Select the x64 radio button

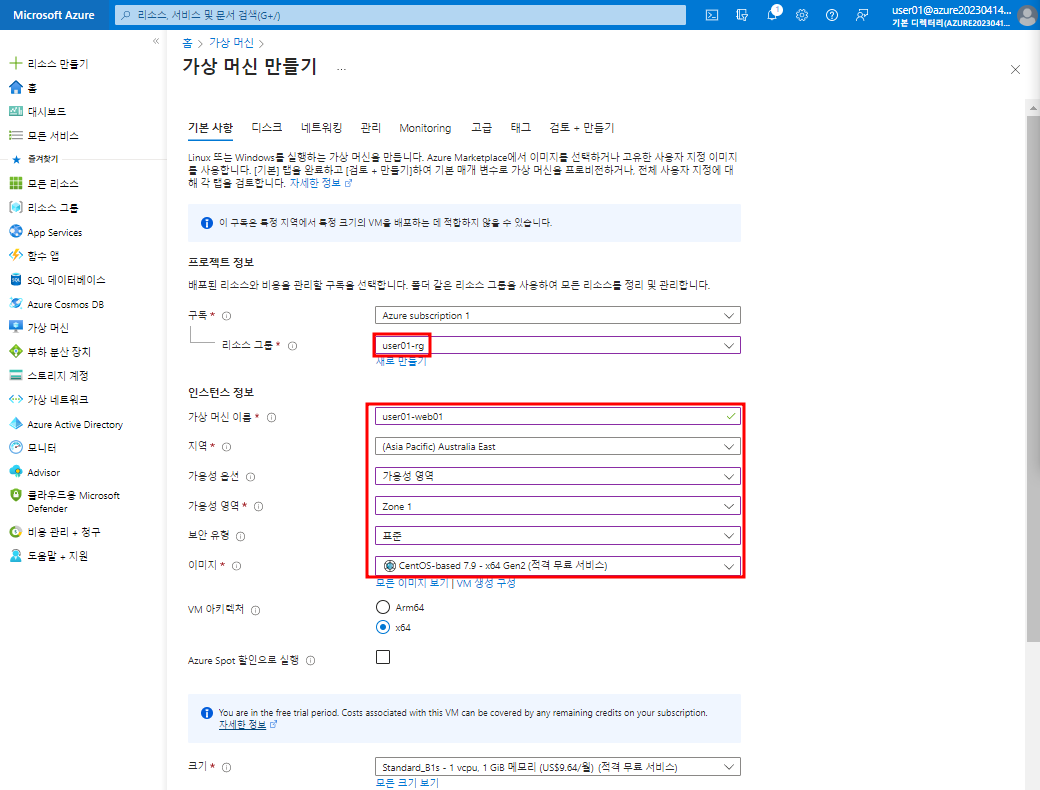click(x=383, y=627)
